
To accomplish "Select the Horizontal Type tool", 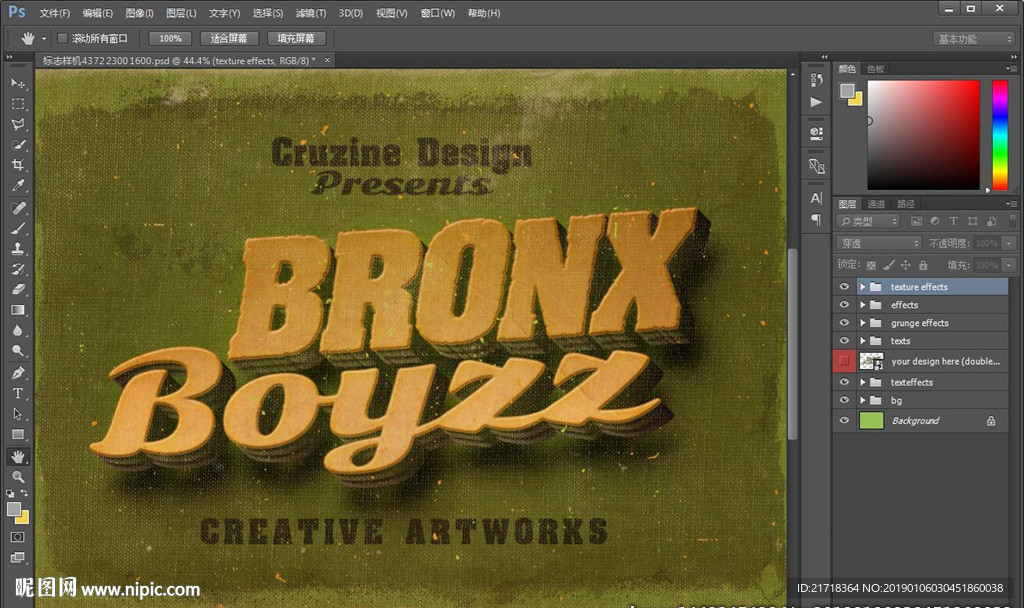I will tap(18, 393).
